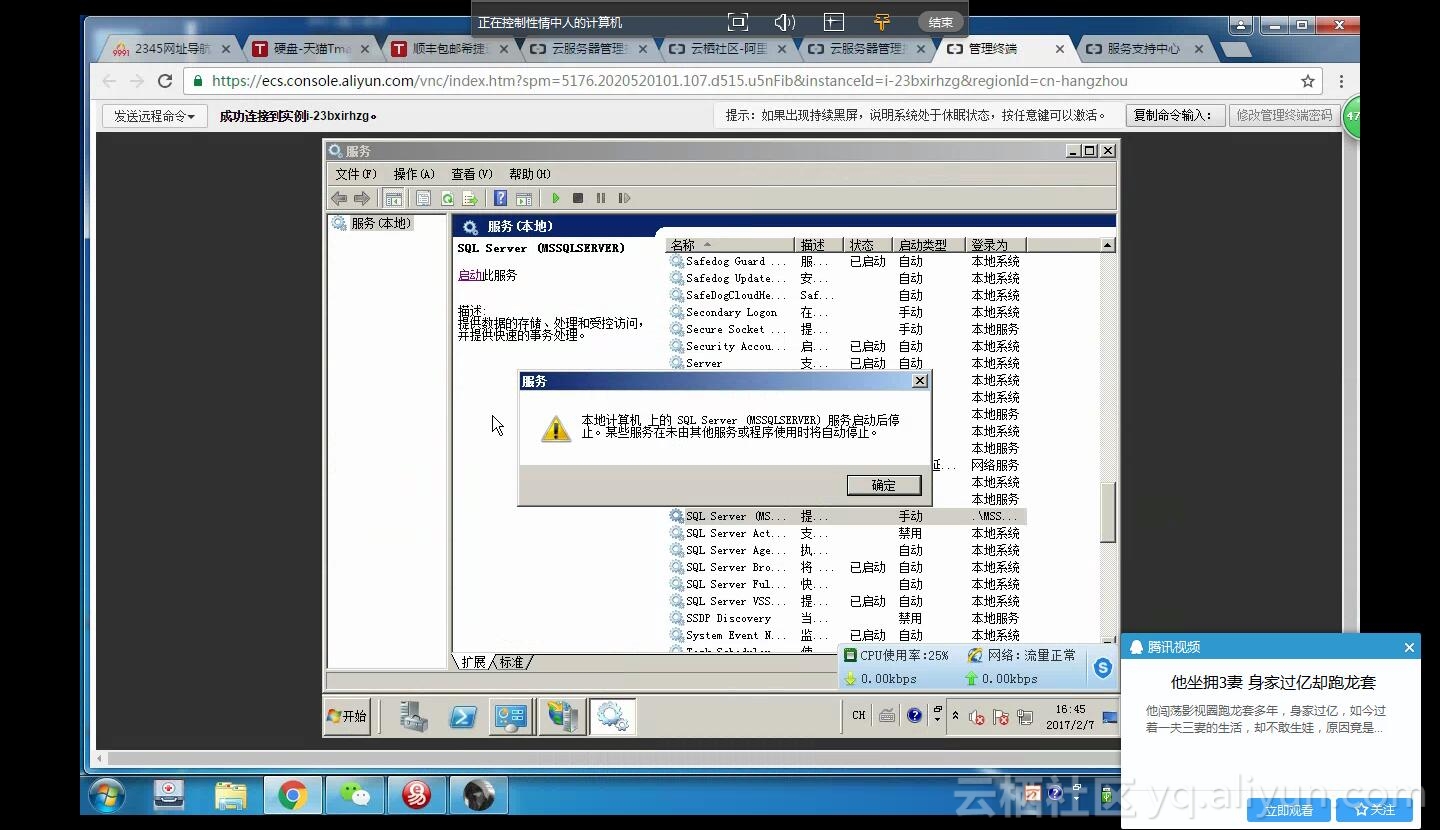
Task: Click the Pause service icon
Action: point(601,198)
